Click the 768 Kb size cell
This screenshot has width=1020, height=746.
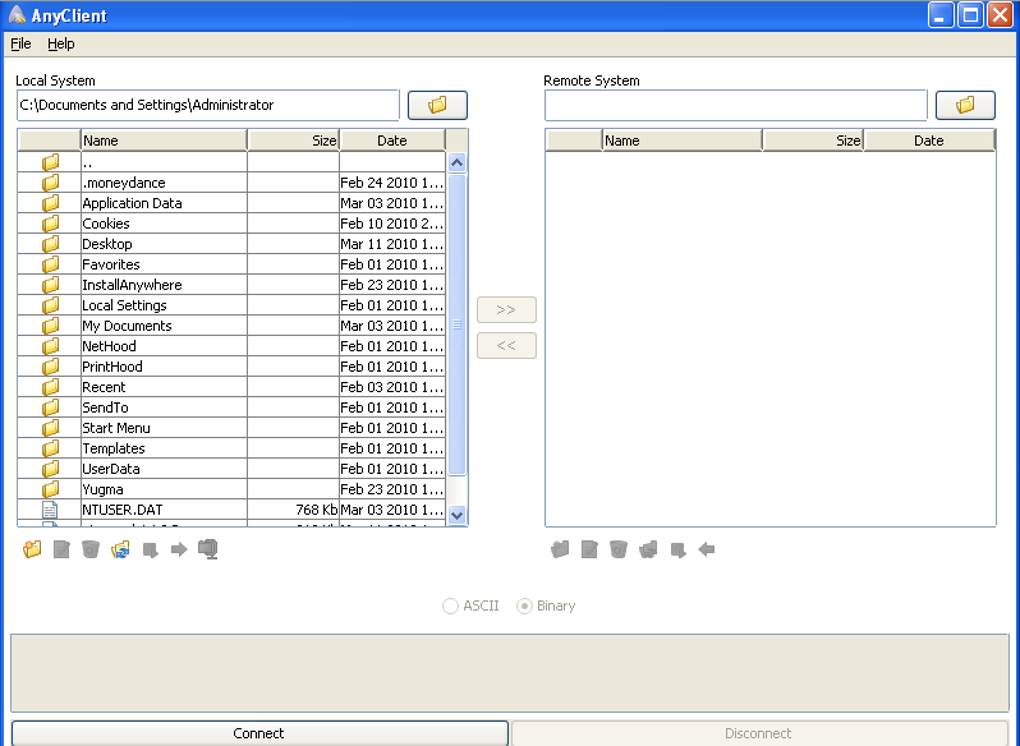pyautogui.click(x=293, y=510)
